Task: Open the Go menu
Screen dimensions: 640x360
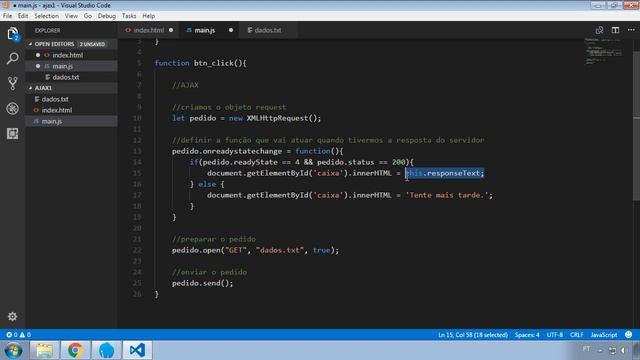Action: click(88, 16)
